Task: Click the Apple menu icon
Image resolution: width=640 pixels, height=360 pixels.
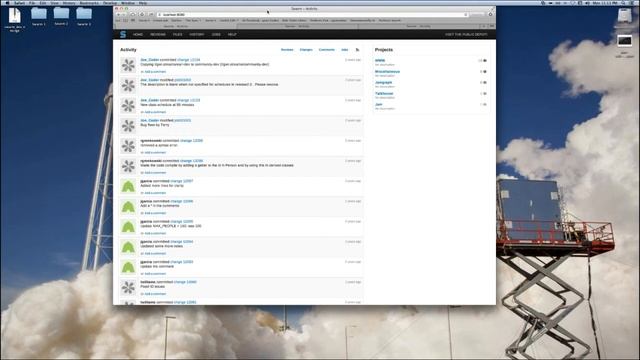Action: coord(7,2)
